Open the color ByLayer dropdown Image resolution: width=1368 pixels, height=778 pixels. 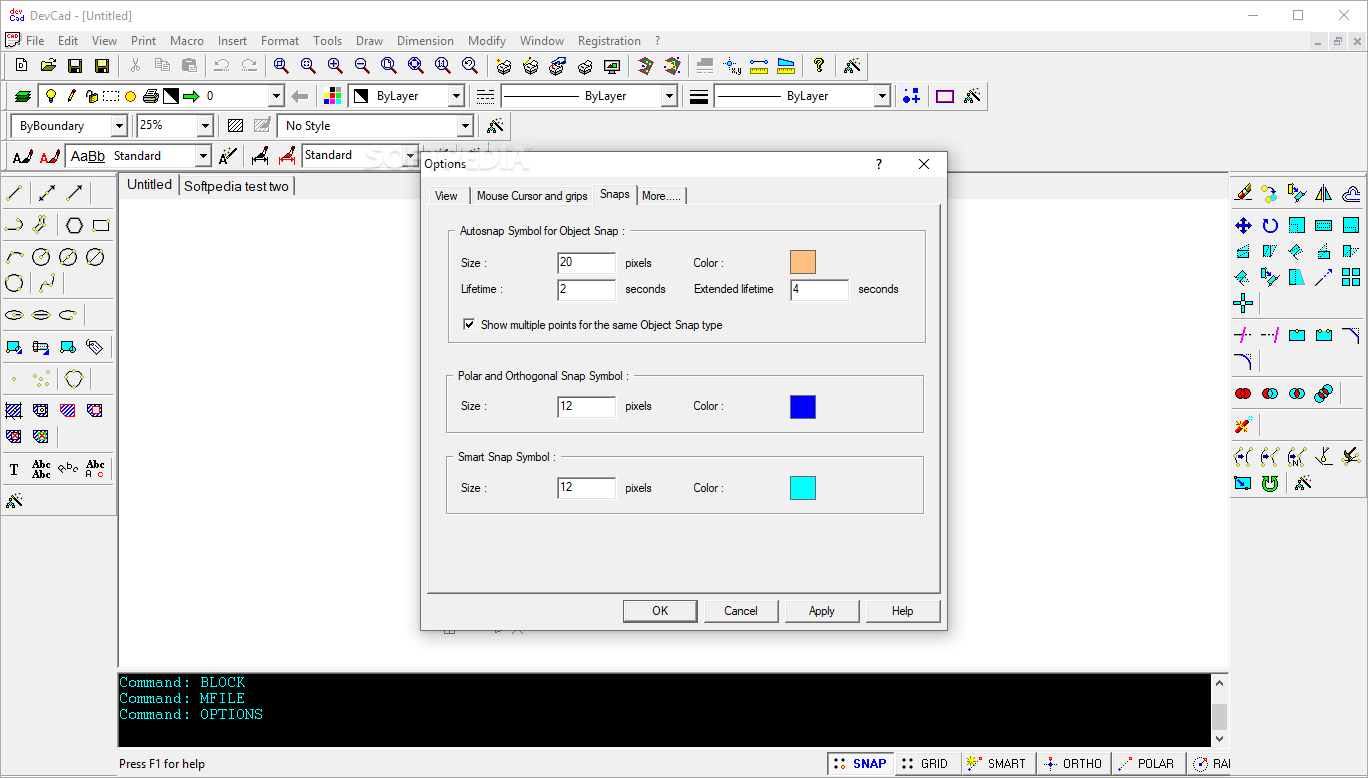pos(456,96)
